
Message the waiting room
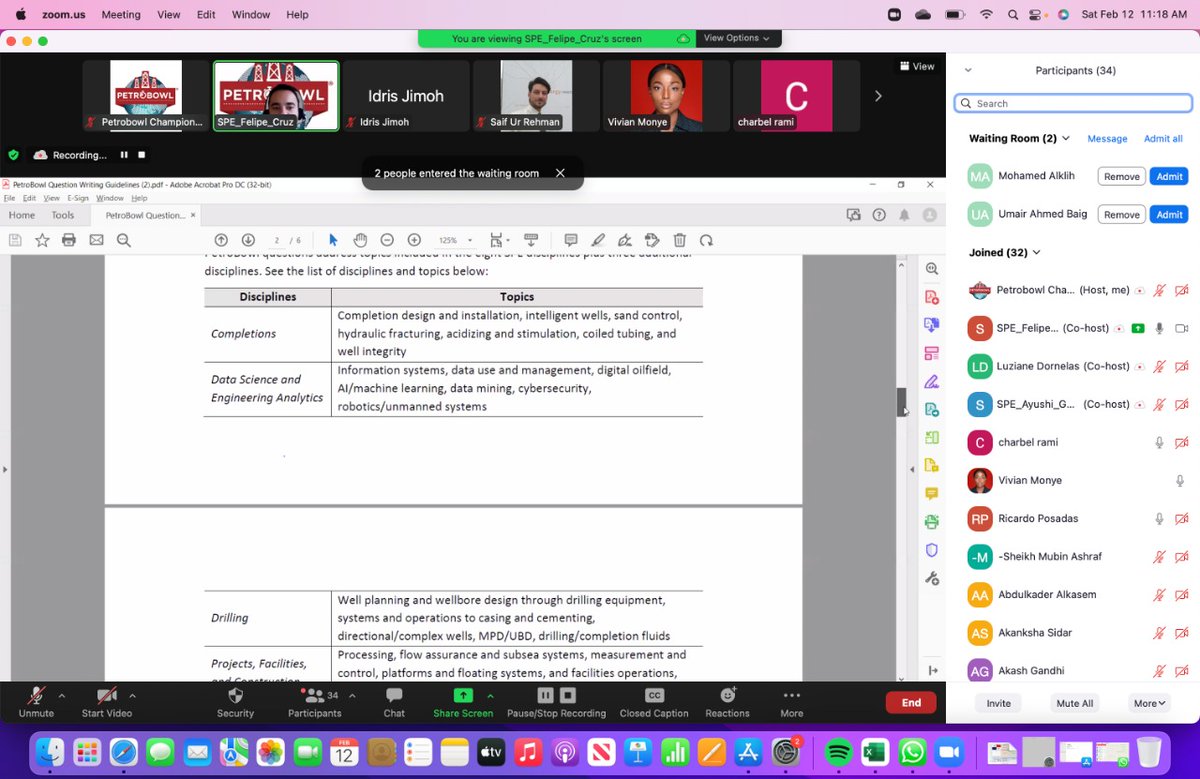pos(1107,139)
